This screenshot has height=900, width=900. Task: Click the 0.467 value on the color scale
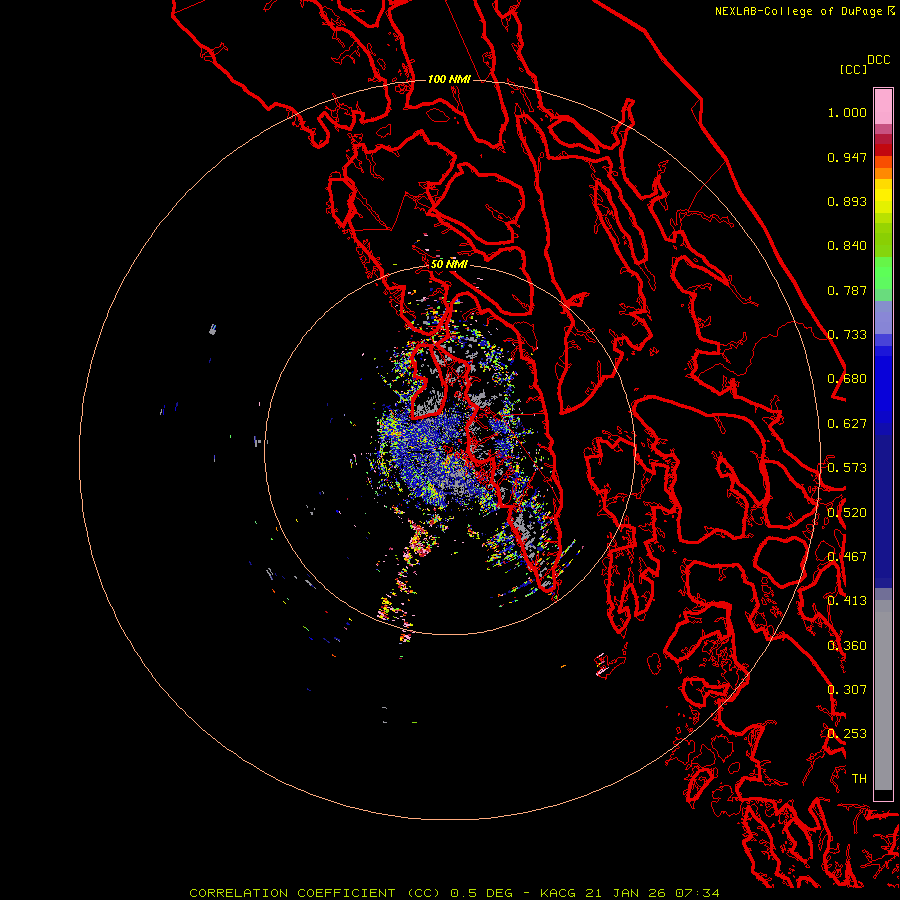(847, 557)
